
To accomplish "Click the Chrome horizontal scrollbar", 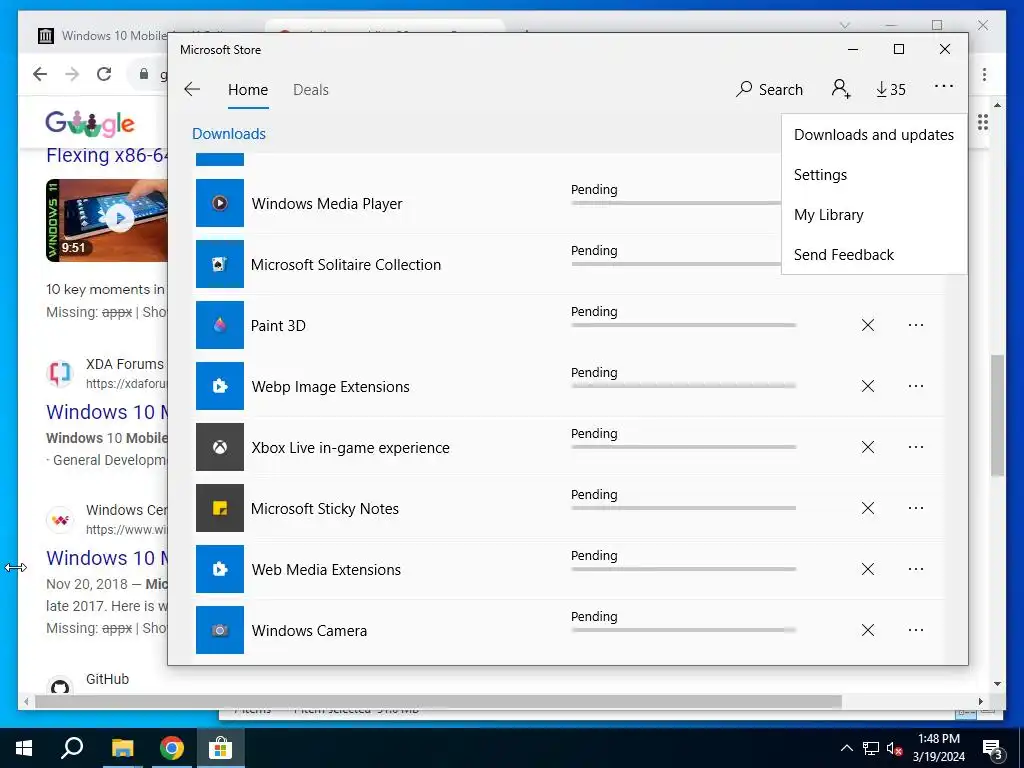I will [438, 701].
